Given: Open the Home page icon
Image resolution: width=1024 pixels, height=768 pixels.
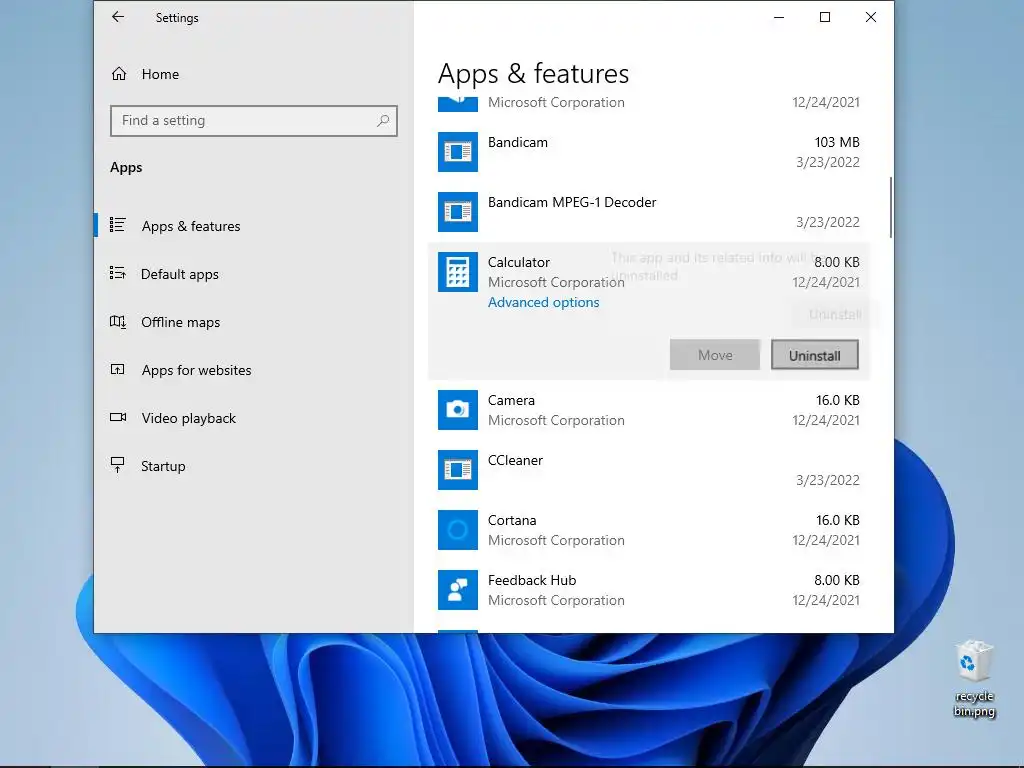Looking at the screenshot, I should coord(119,74).
